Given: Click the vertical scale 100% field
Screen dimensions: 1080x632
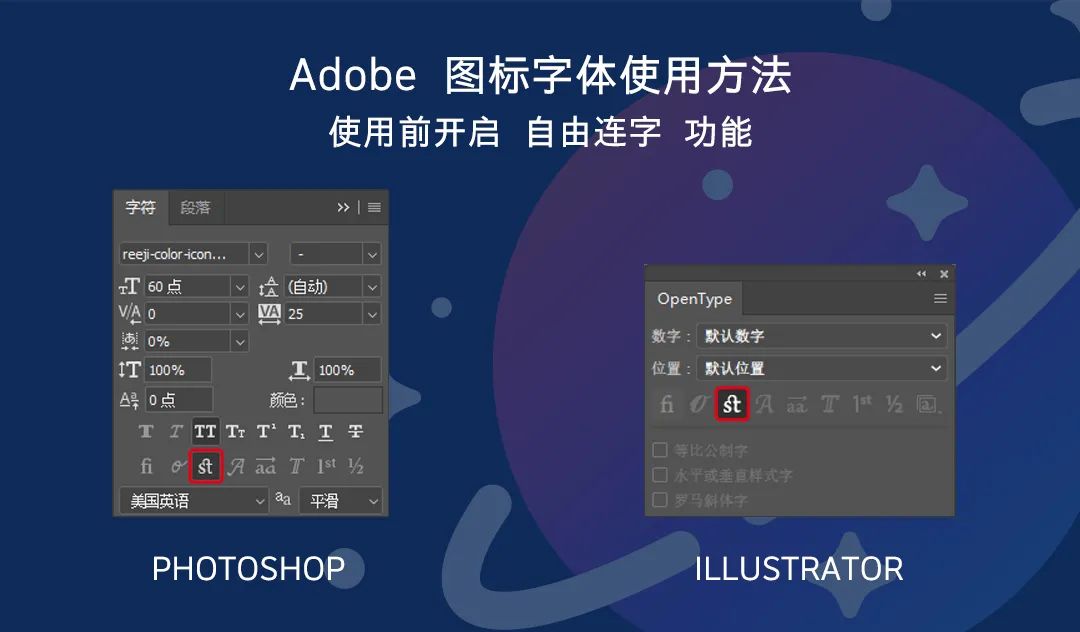Looking at the screenshot, I should 178,370.
